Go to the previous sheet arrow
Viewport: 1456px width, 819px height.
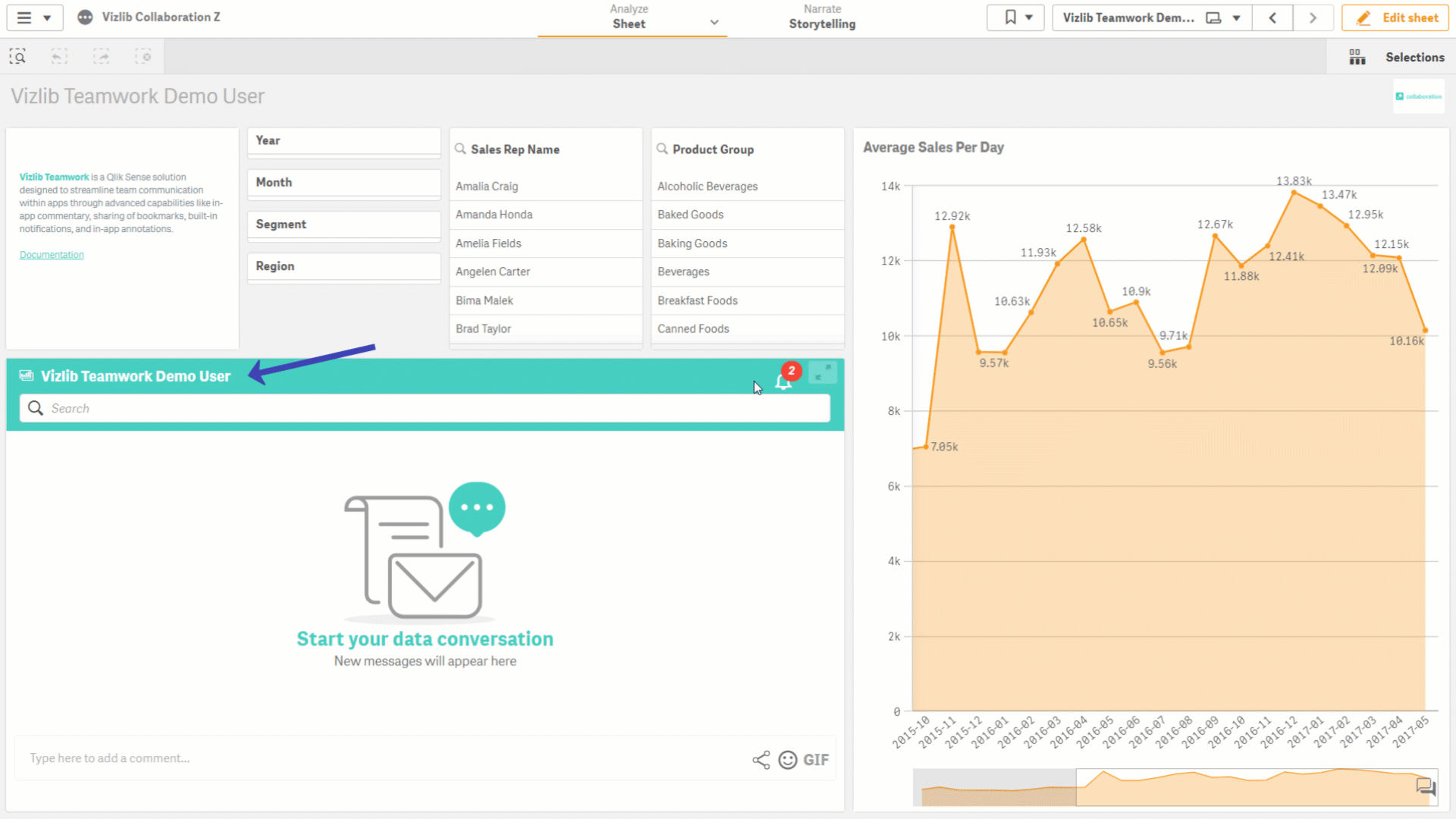1272,17
